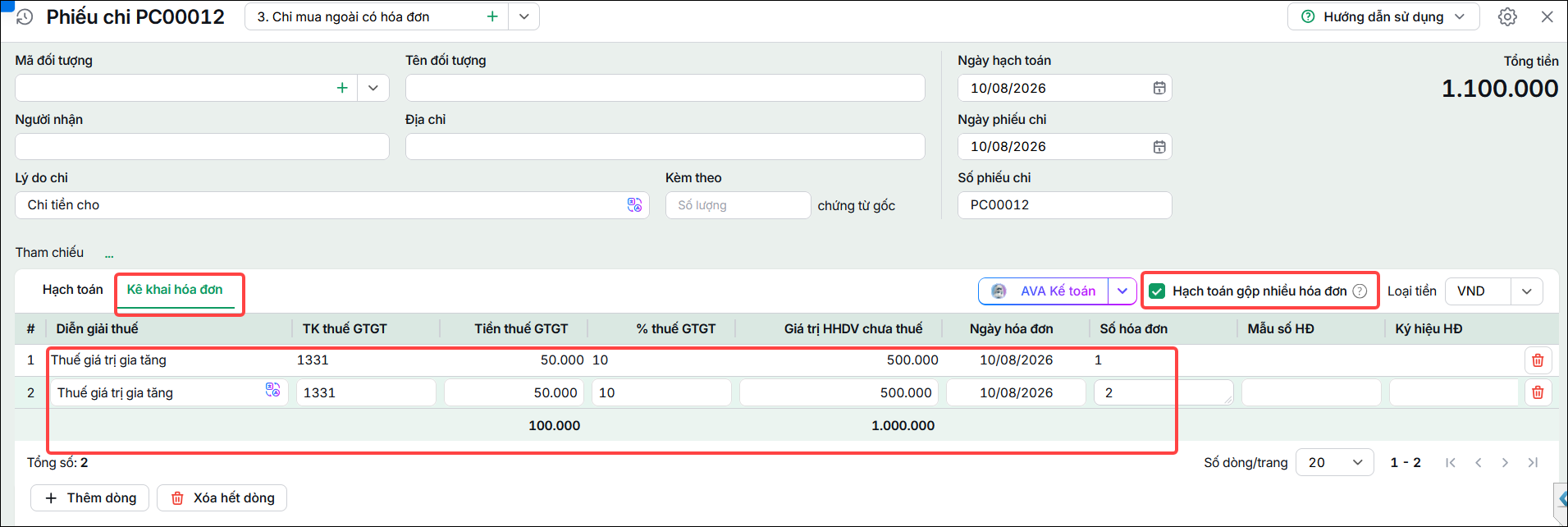This screenshot has height=527, width=1568.
Task: Delete row 1 with trash icon
Action: click(1538, 360)
